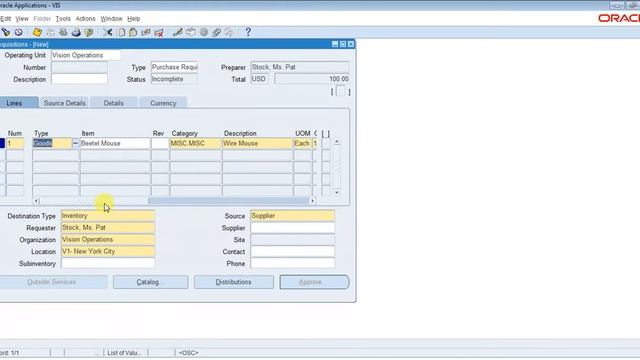Click the lines vertical scrollbar up arrow

[337, 142]
